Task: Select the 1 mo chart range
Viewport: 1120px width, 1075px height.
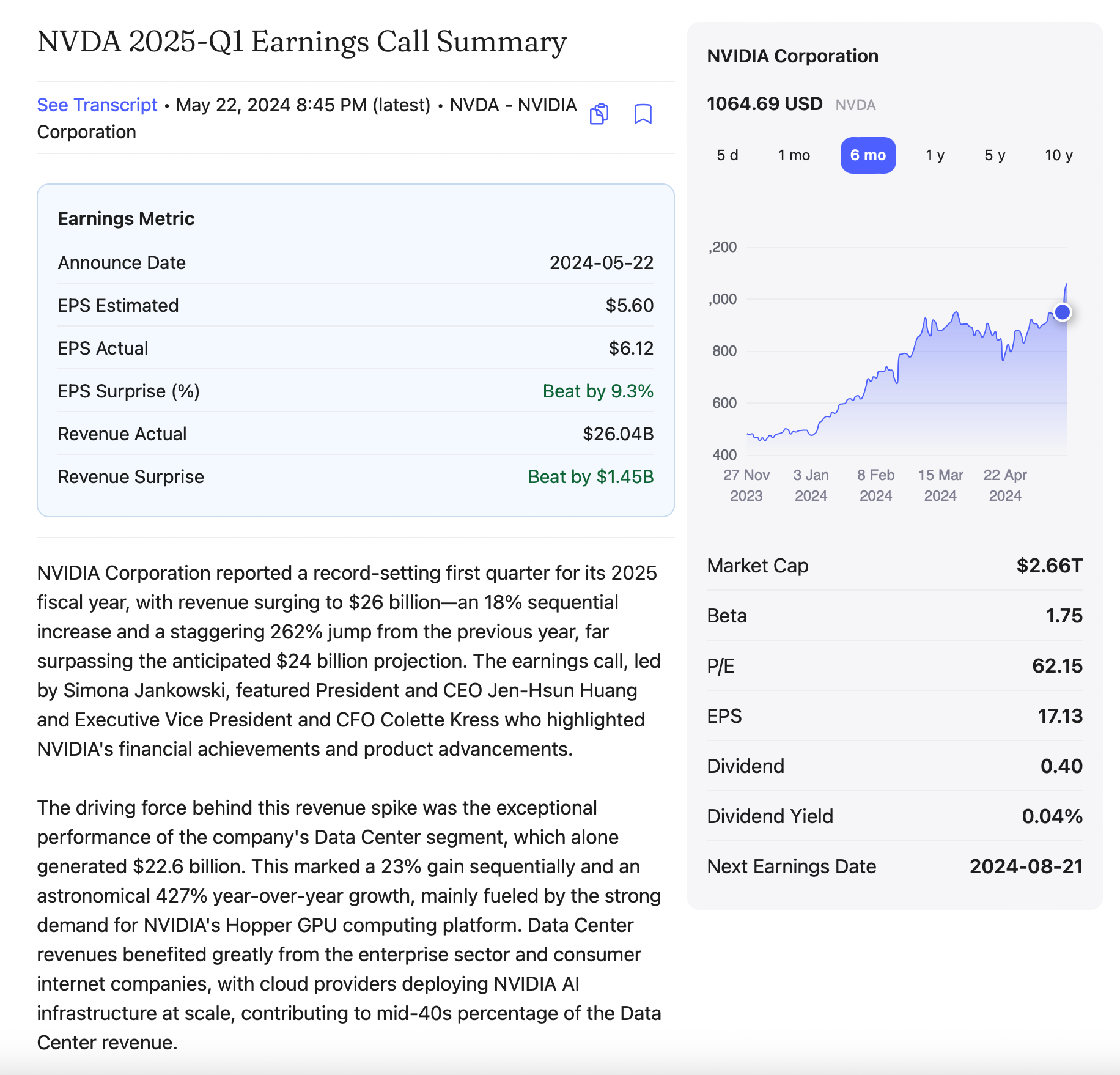Action: (x=794, y=155)
